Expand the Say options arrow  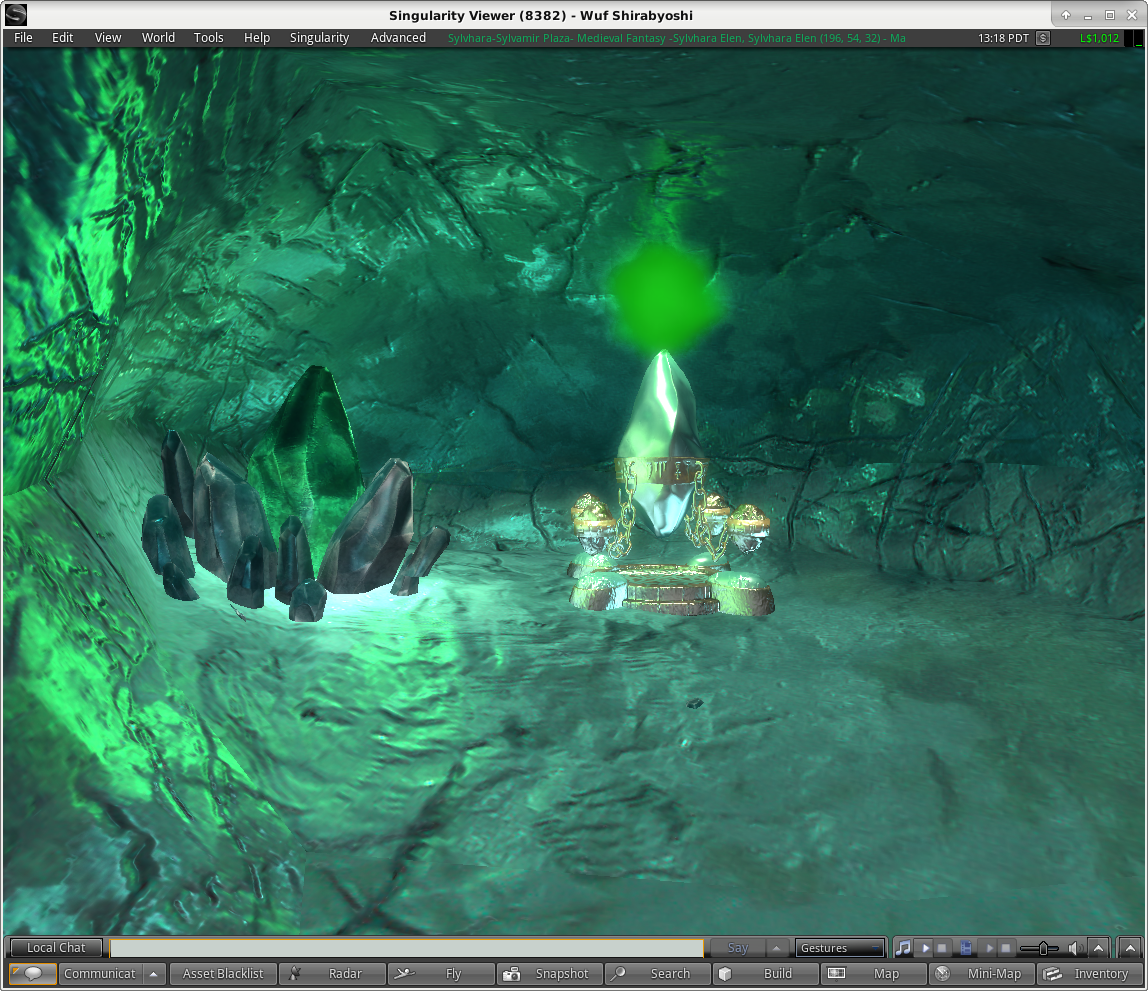click(776, 948)
